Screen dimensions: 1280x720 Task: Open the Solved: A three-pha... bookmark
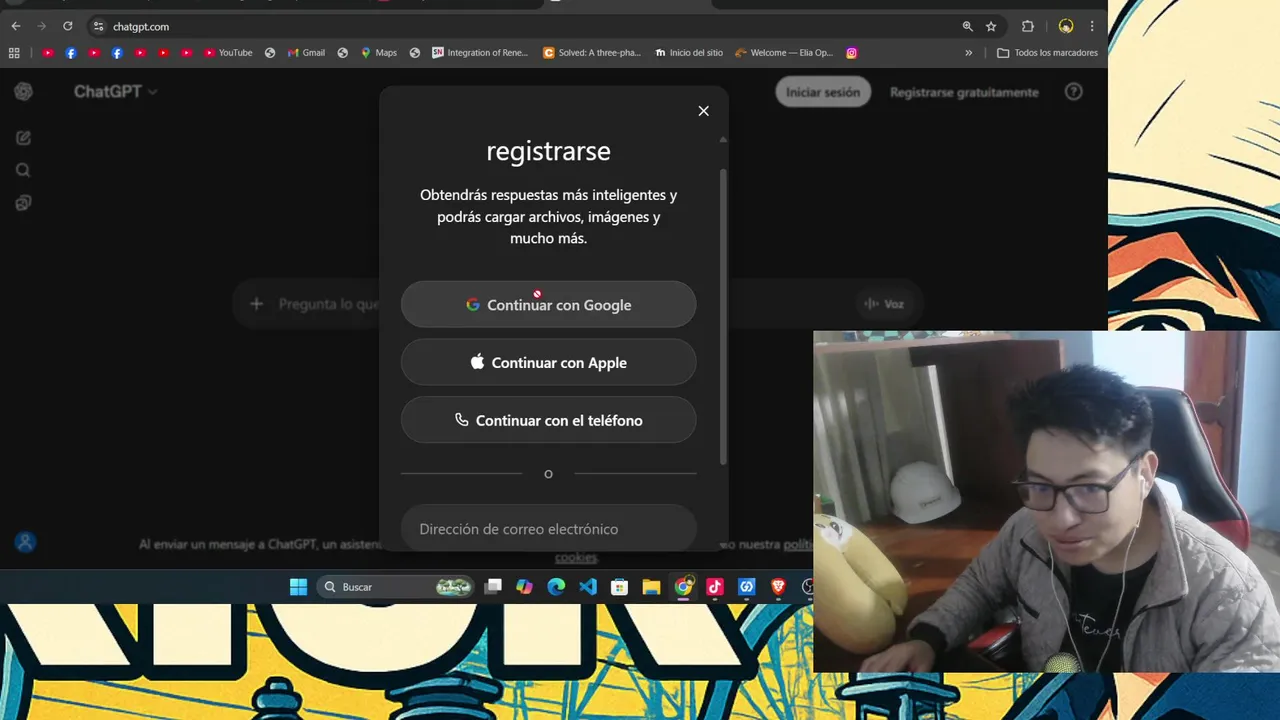point(592,53)
